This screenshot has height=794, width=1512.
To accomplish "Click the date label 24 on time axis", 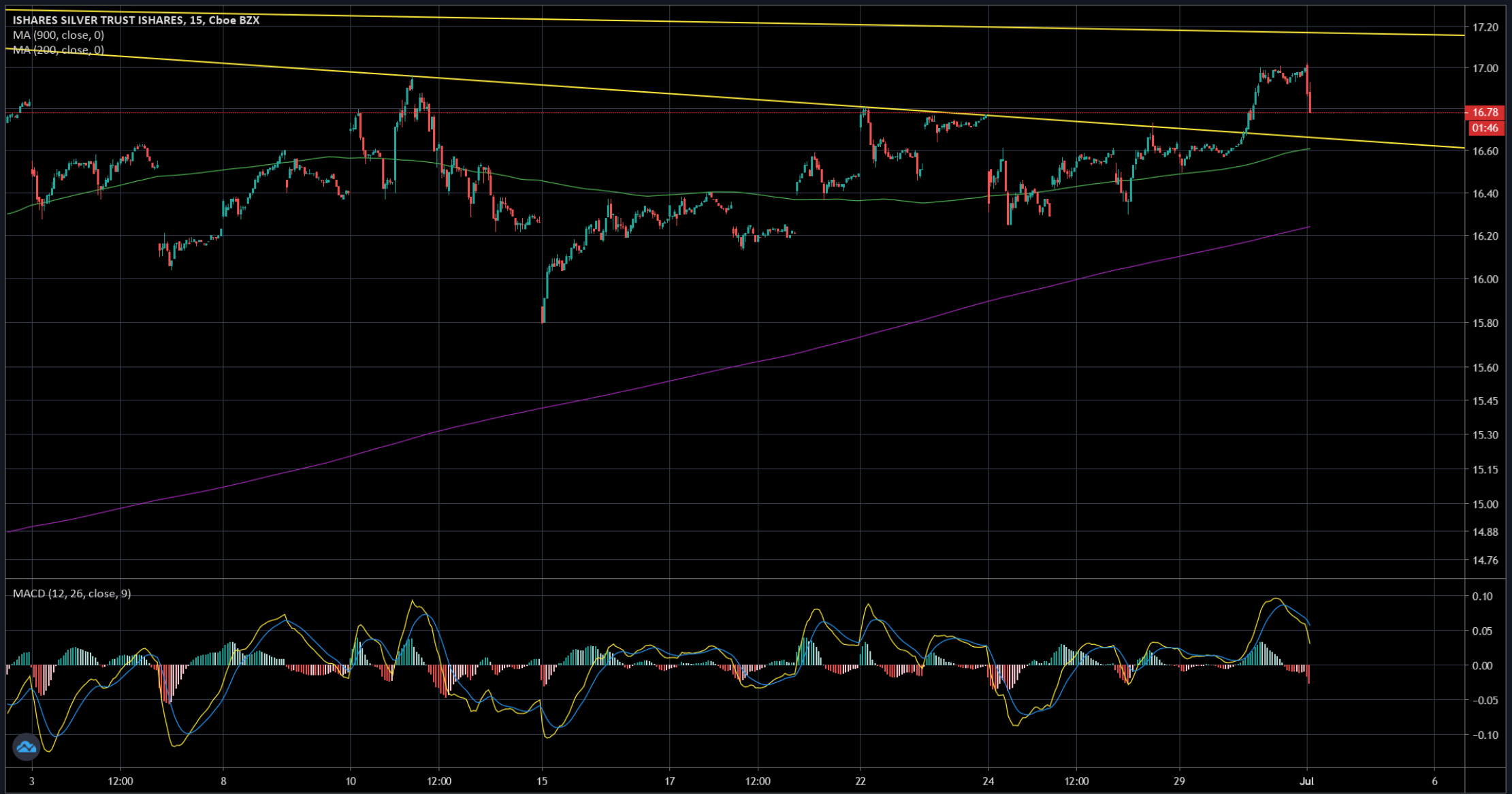I will [x=988, y=781].
